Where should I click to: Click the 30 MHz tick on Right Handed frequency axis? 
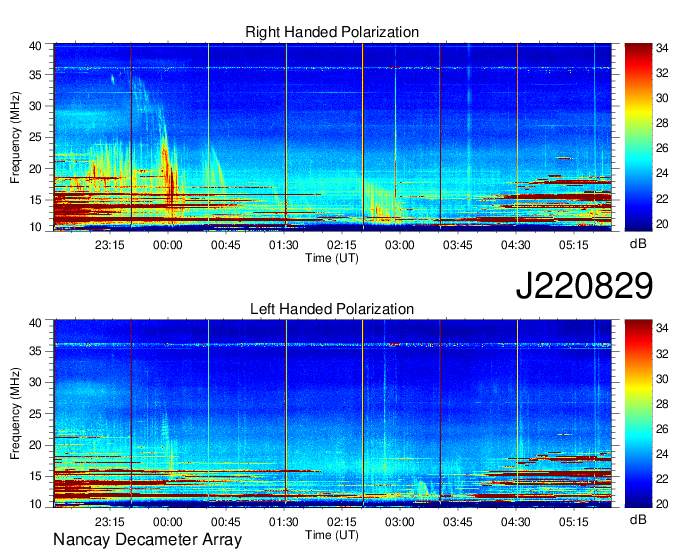point(35,106)
